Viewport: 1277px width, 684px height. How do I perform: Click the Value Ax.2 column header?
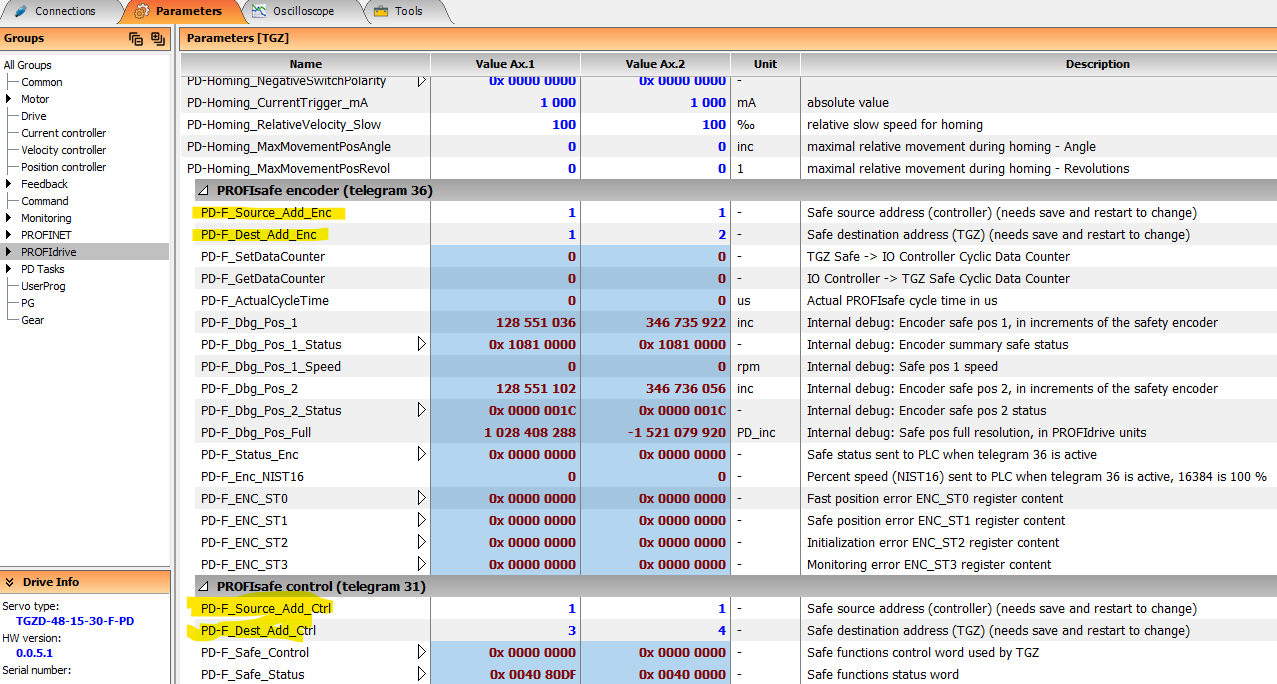point(655,64)
